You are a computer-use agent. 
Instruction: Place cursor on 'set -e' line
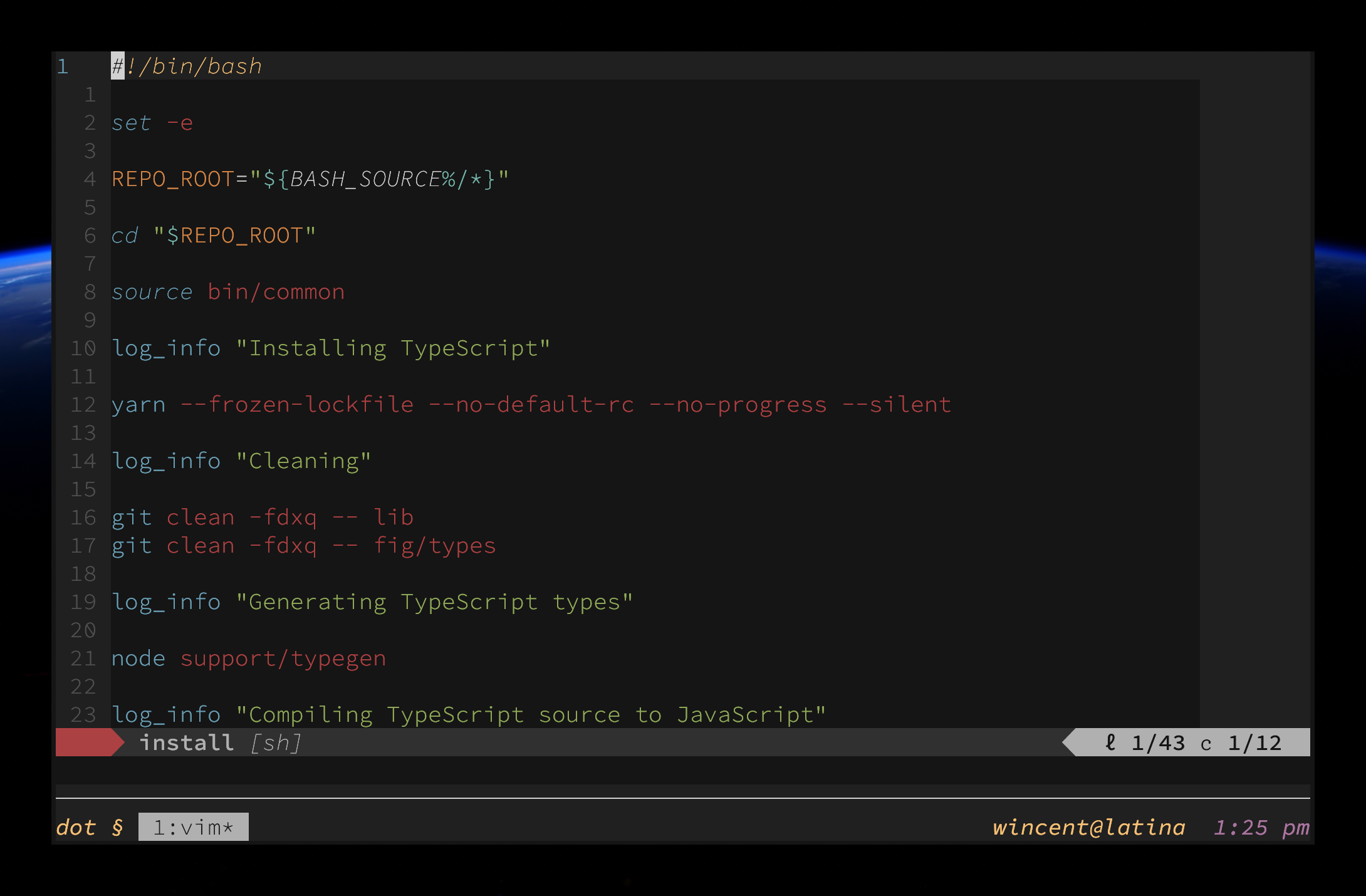[152, 123]
